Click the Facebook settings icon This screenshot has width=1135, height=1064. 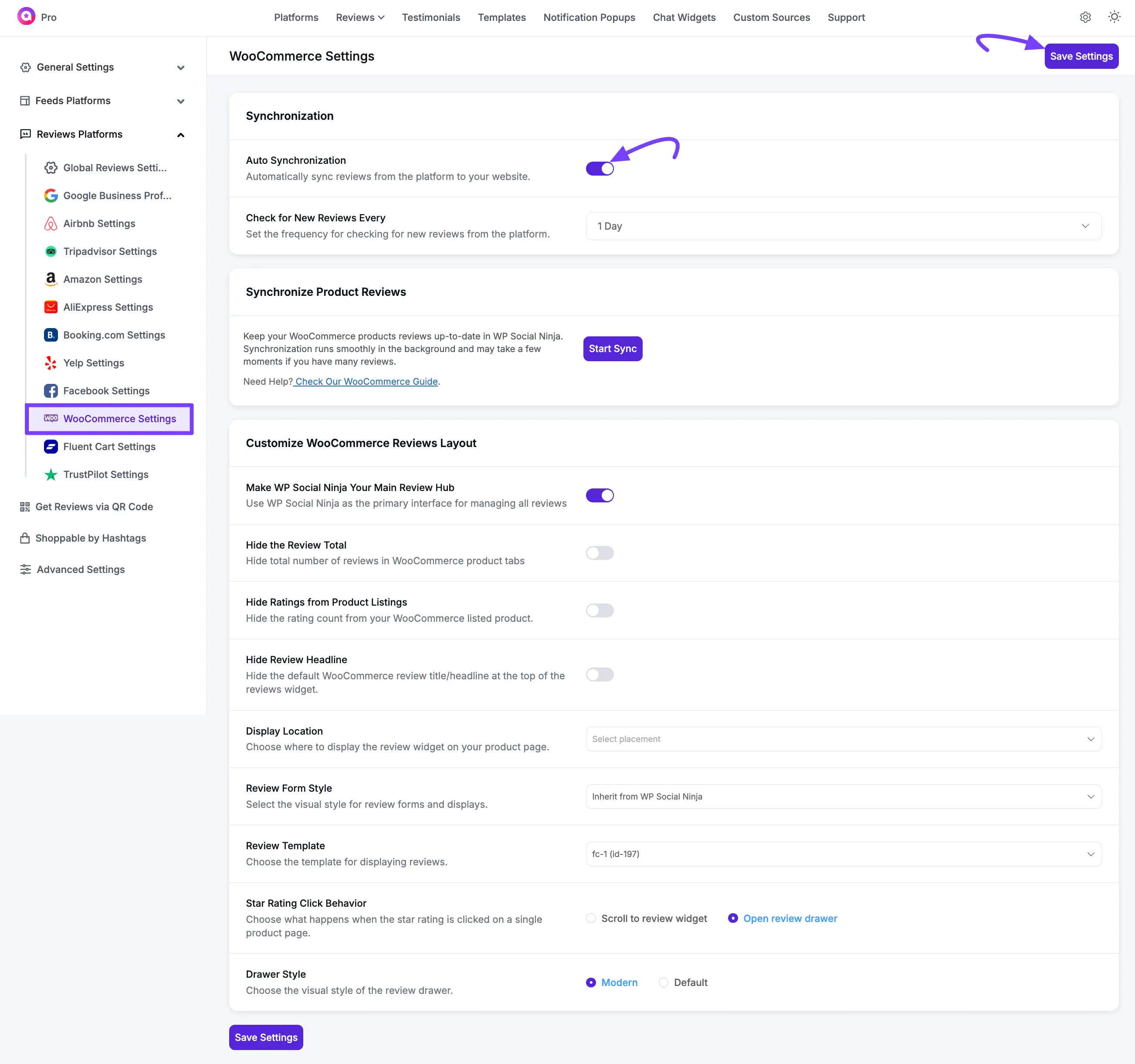[51, 390]
